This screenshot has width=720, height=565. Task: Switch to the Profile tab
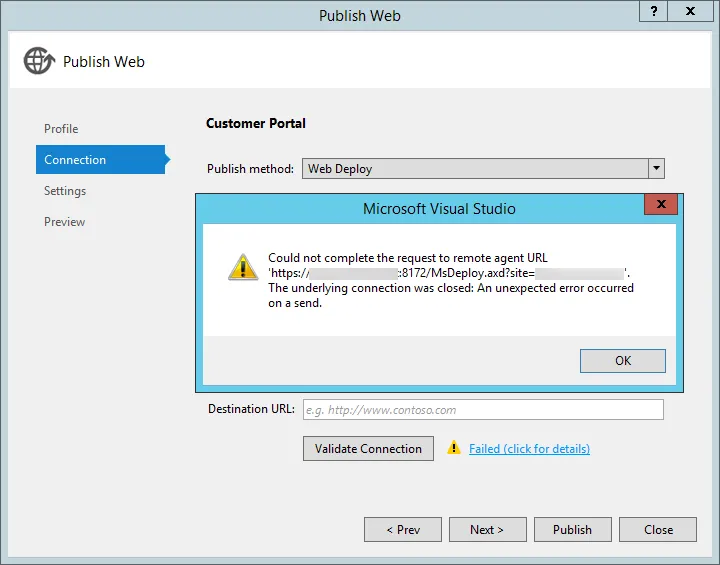[x=61, y=129]
